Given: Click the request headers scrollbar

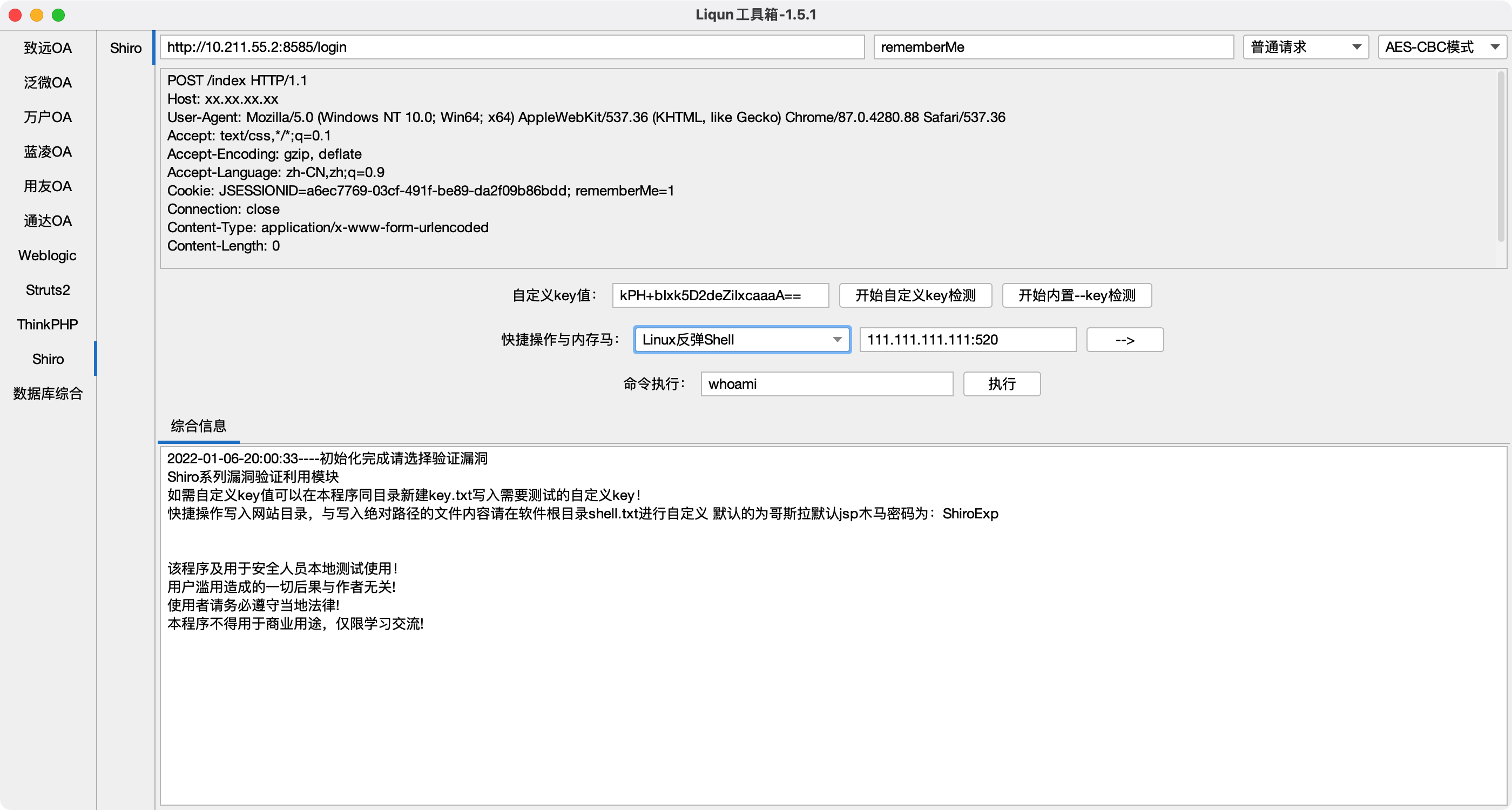Looking at the screenshot, I should 1500,156.
